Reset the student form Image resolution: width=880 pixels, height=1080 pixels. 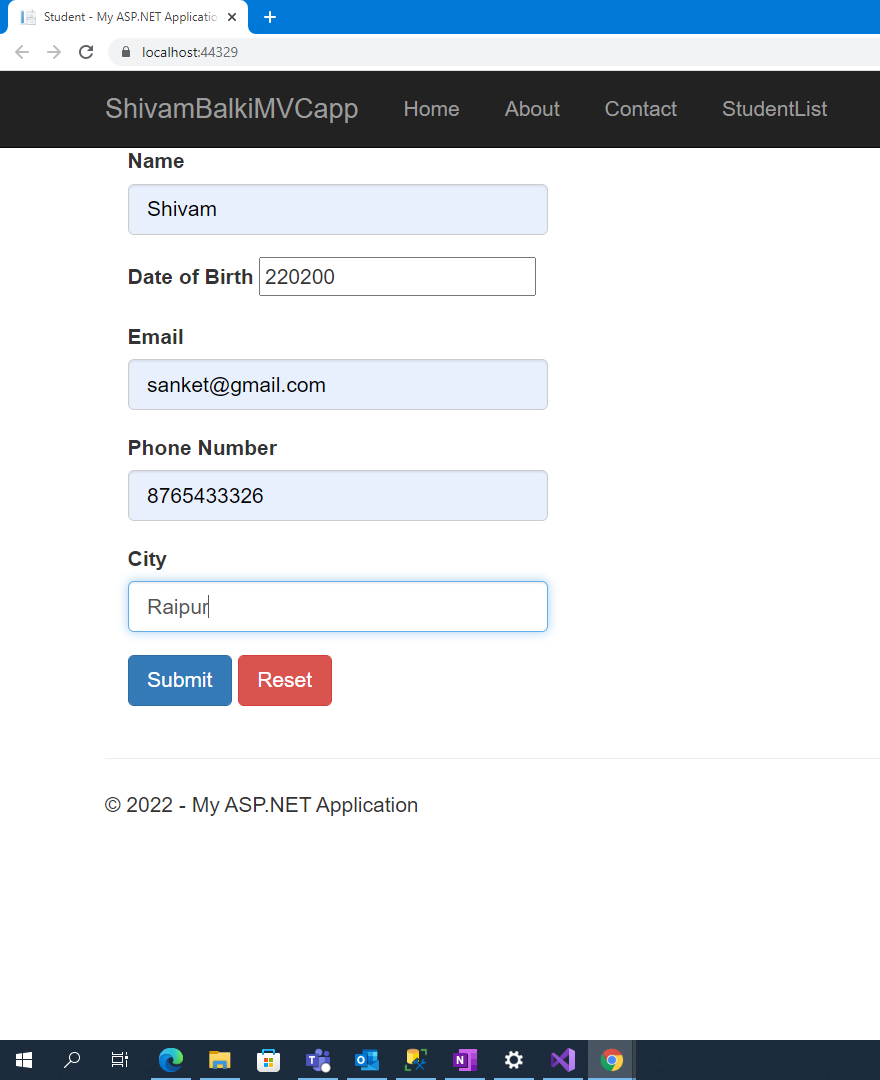pyautogui.click(x=285, y=681)
